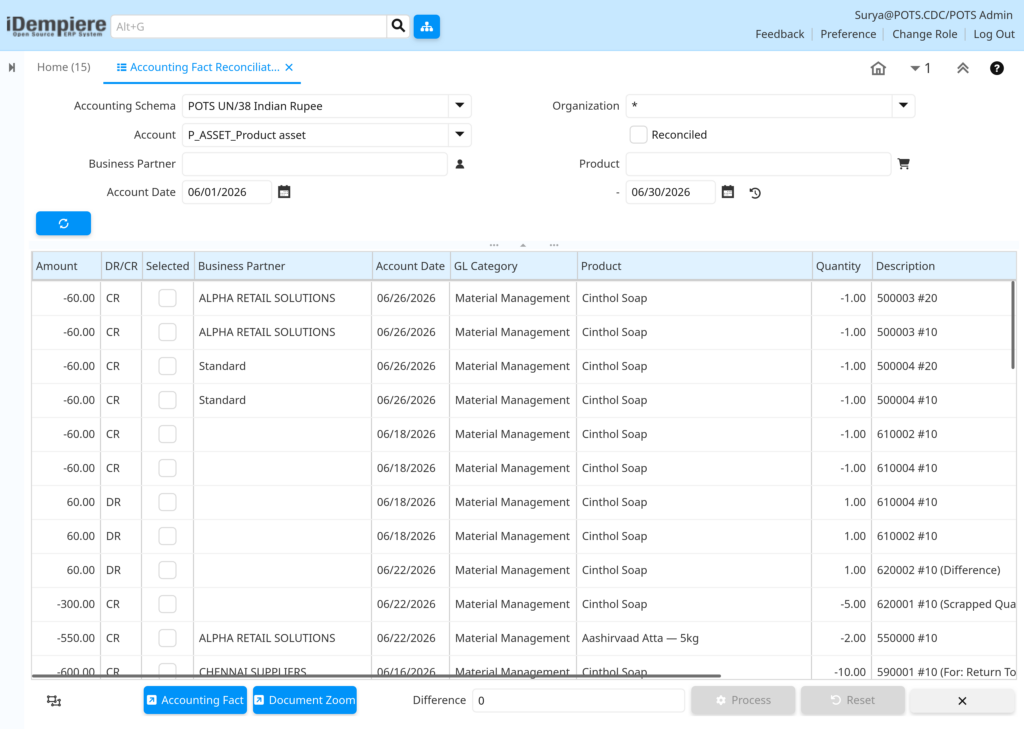Open the Change Role link
Screen dimensions: 1024x729
pyautogui.click(x=924, y=34)
